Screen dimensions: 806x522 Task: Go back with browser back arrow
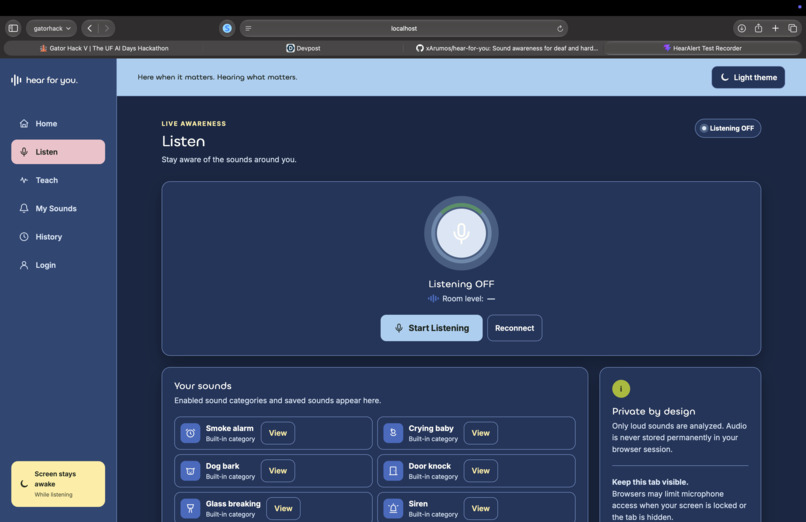coord(90,28)
